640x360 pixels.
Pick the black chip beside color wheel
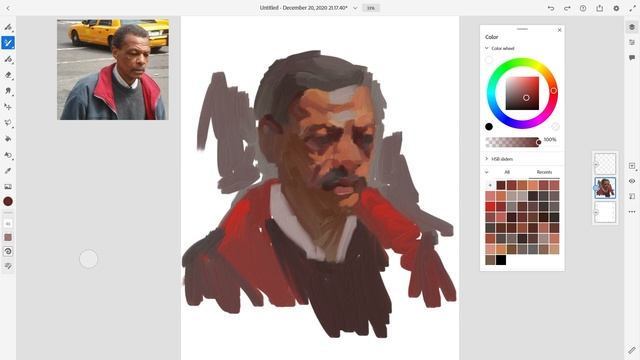coord(489,127)
